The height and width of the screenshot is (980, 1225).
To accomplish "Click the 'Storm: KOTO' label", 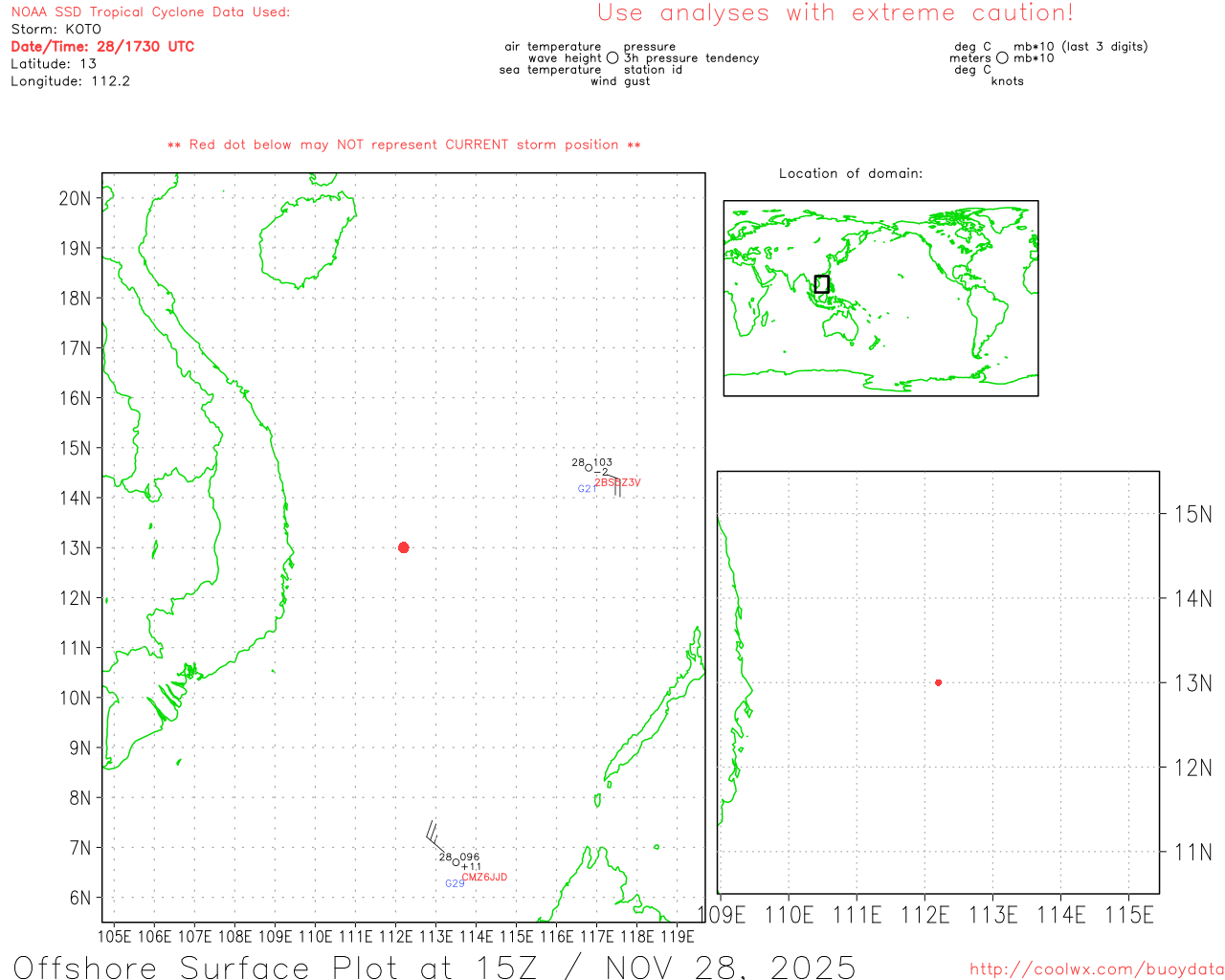I will (x=56, y=29).
